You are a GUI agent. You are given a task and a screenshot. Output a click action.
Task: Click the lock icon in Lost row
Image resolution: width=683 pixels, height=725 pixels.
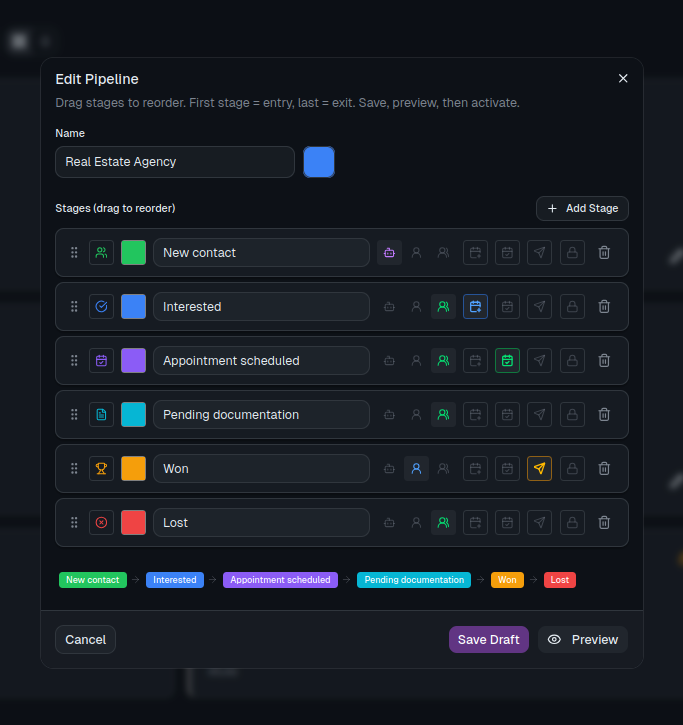572,522
